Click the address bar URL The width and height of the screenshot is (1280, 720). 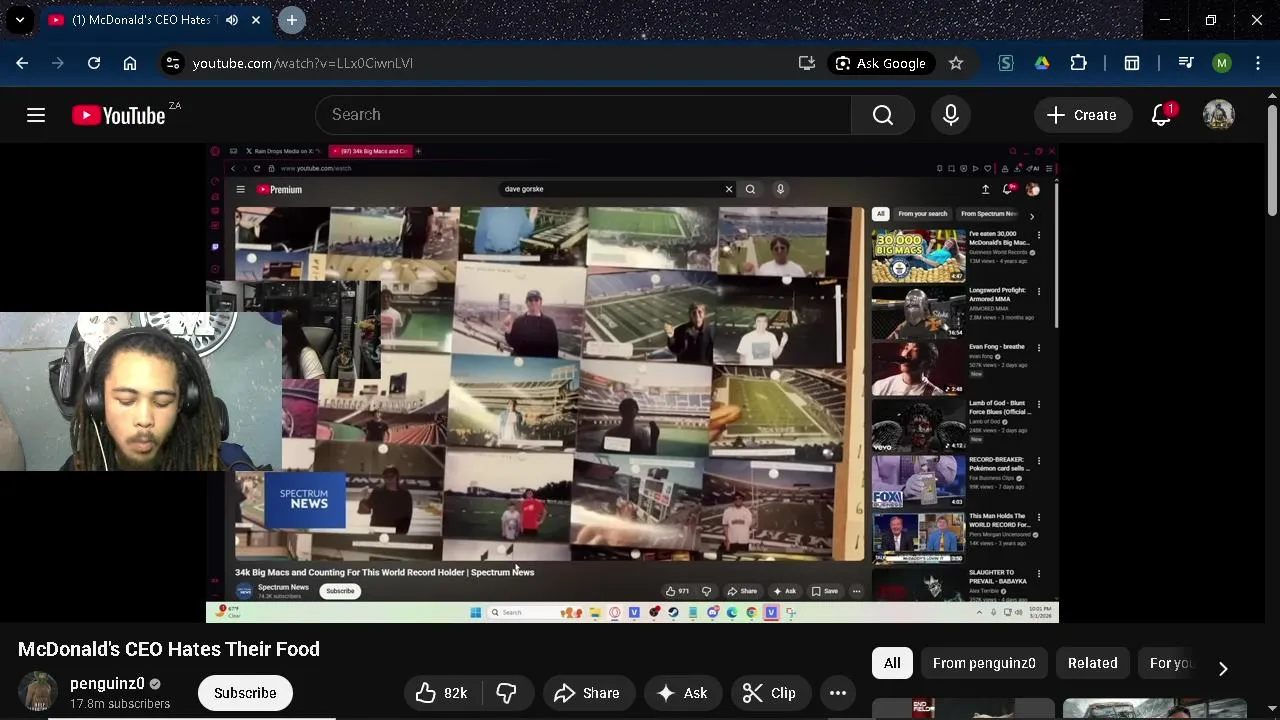click(x=302, y=63)
